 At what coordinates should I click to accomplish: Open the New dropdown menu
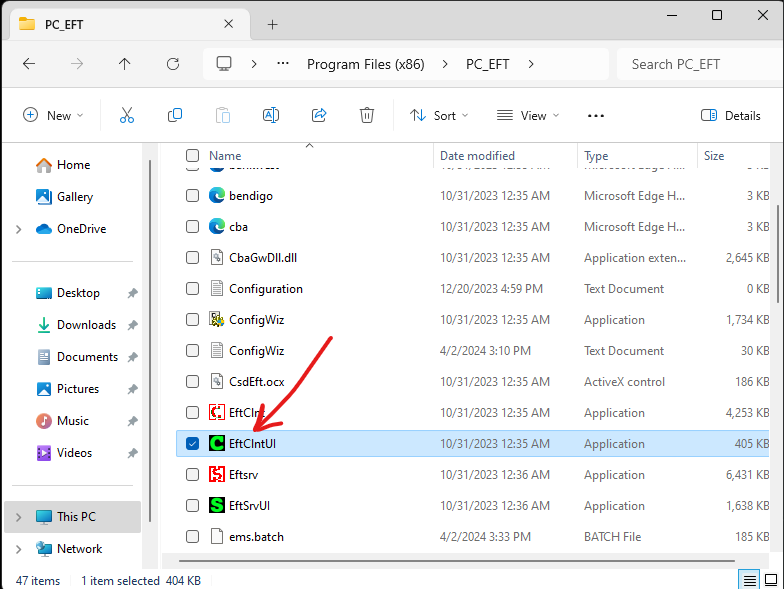53,115
